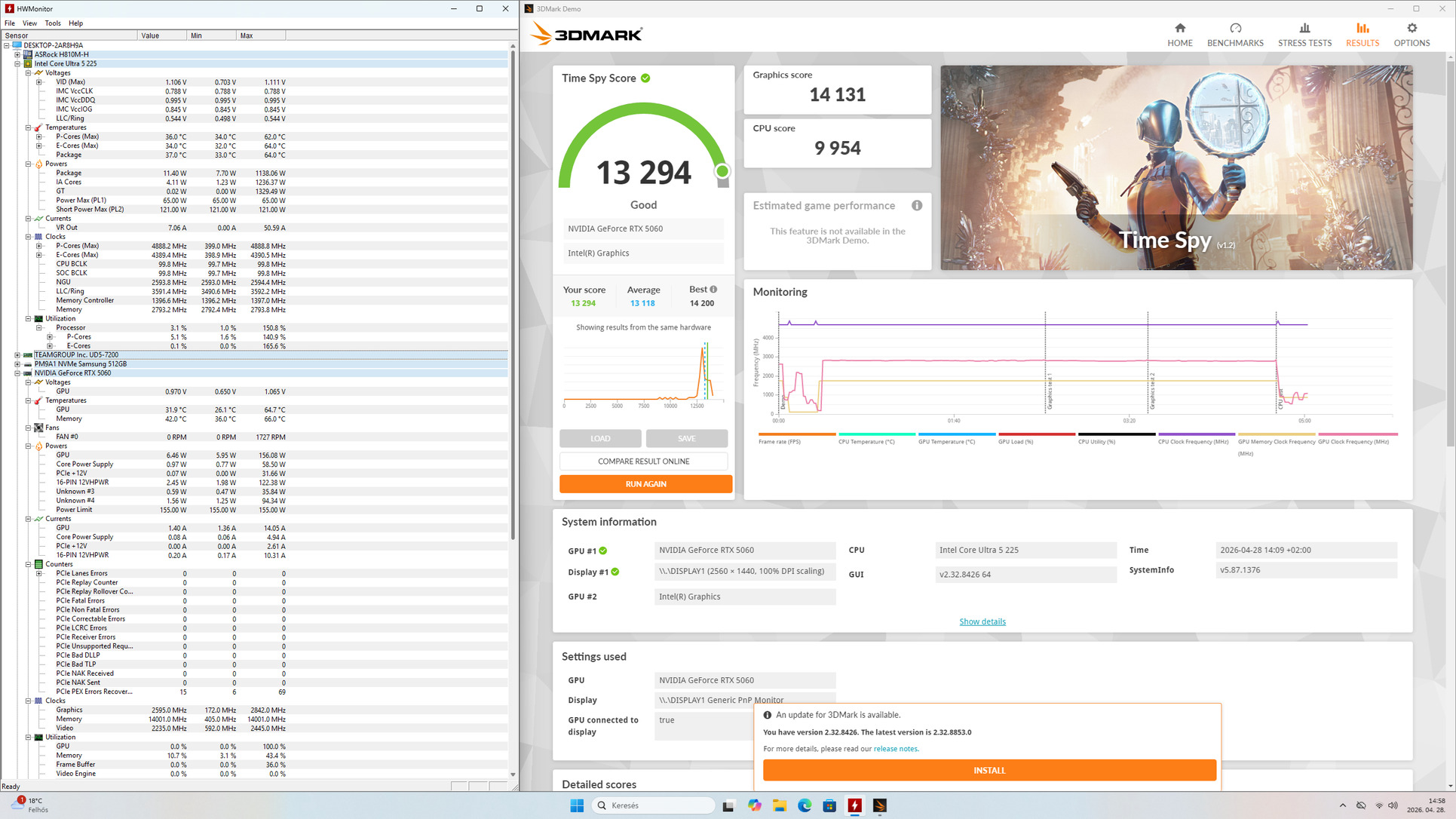Expand the ASRock H810M-H node

pyautogui.click(x=17, y=54)
